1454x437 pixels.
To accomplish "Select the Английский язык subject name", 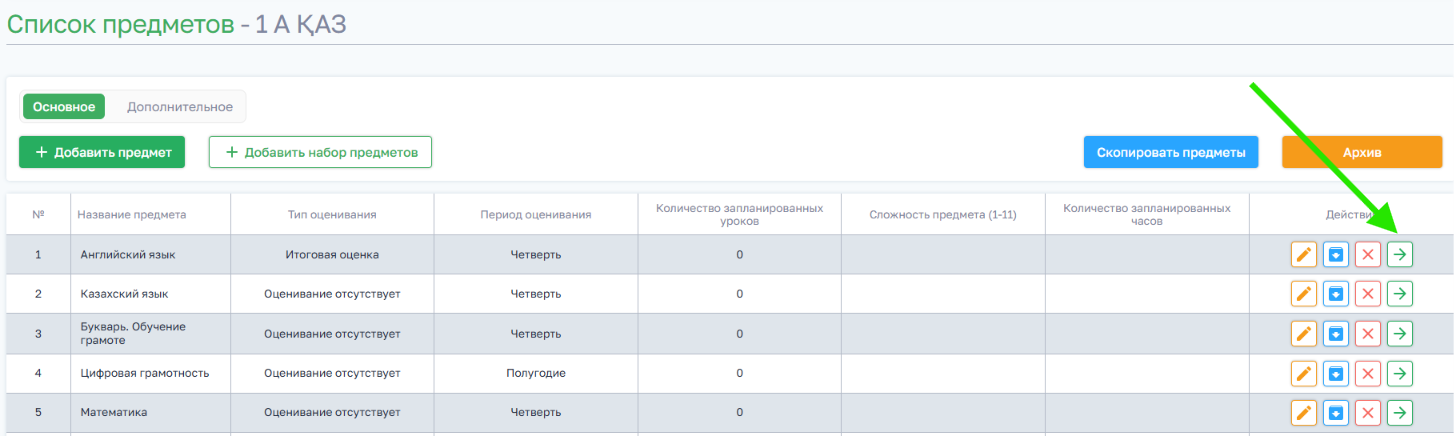I will pyautogui.click(x=128, y=254).
